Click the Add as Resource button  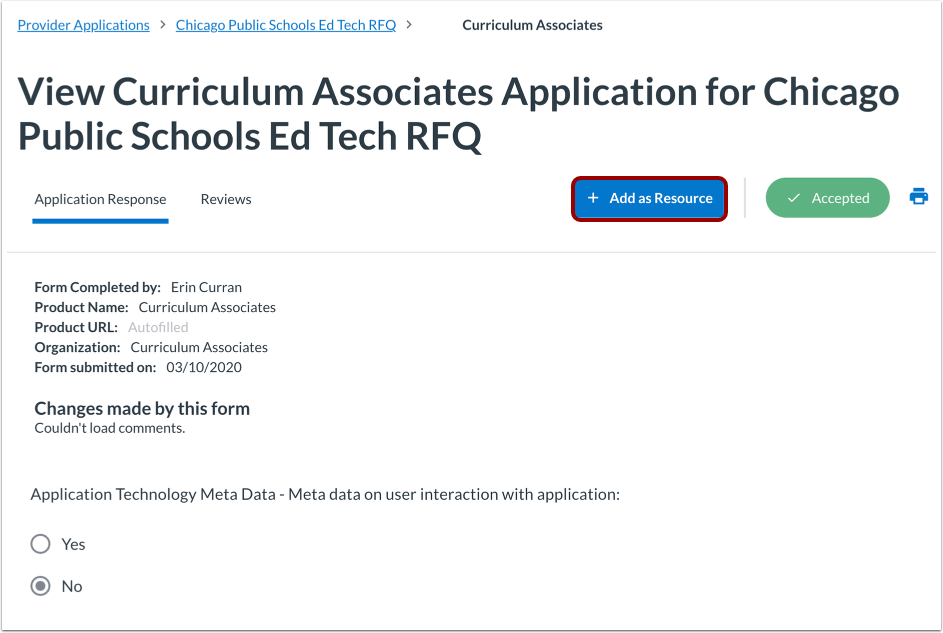[x=650, y=198]
